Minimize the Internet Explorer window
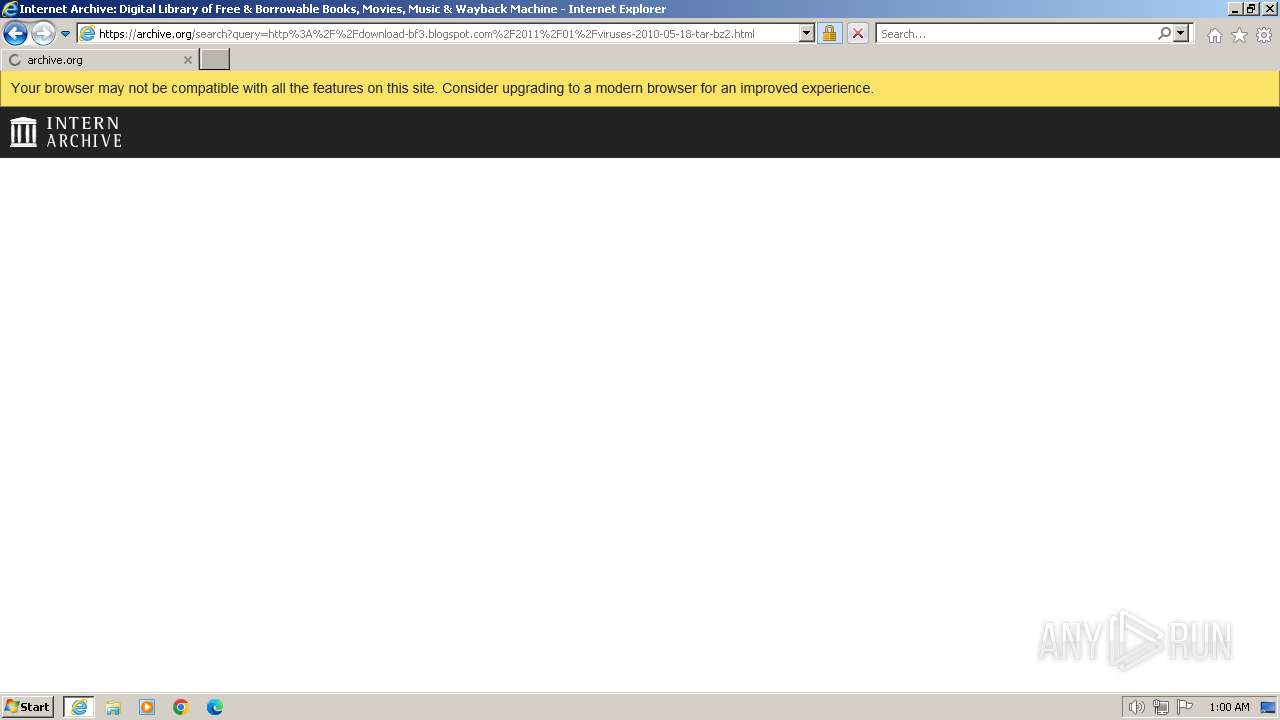 (x=1235, y=9)
